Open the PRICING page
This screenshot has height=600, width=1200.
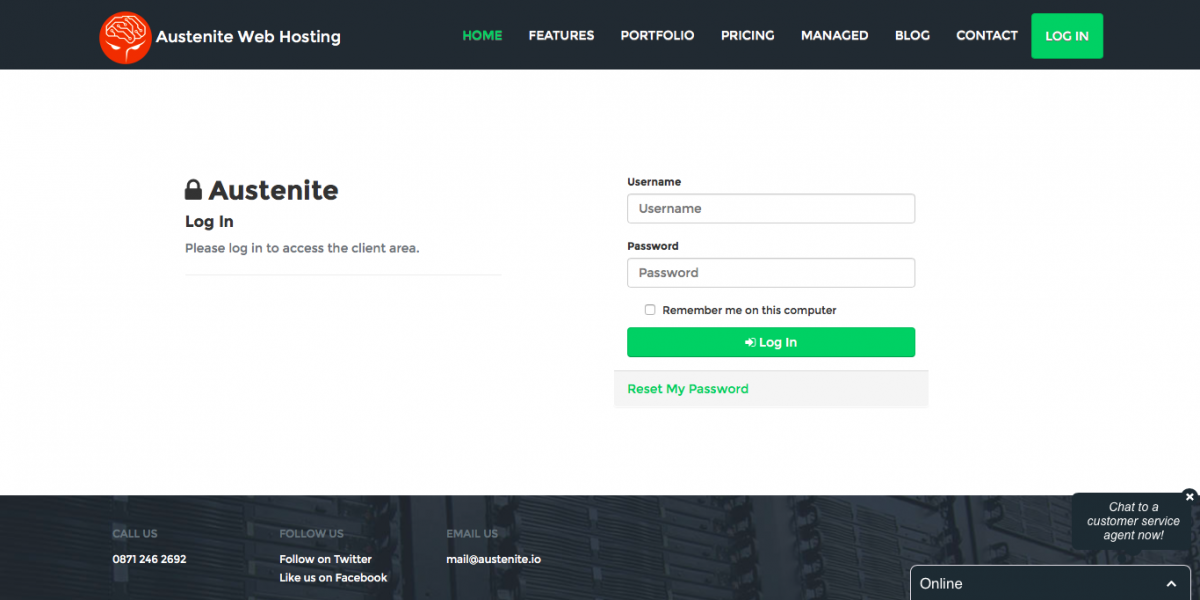coord(747,35)
